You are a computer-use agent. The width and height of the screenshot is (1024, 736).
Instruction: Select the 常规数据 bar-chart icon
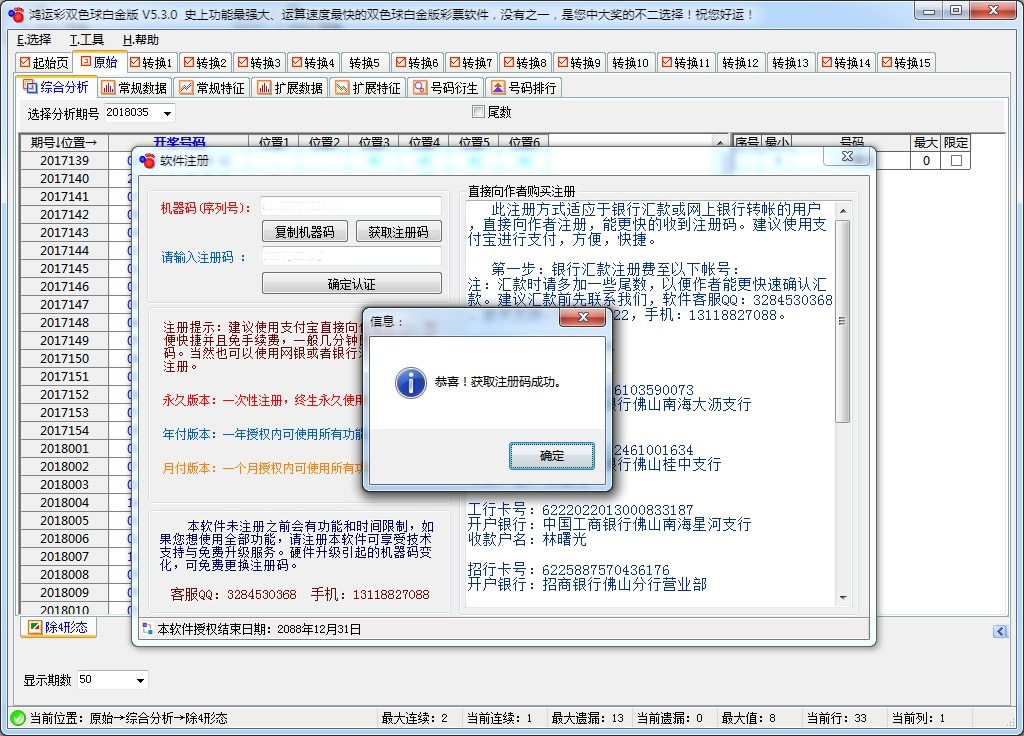click(106, 87)
